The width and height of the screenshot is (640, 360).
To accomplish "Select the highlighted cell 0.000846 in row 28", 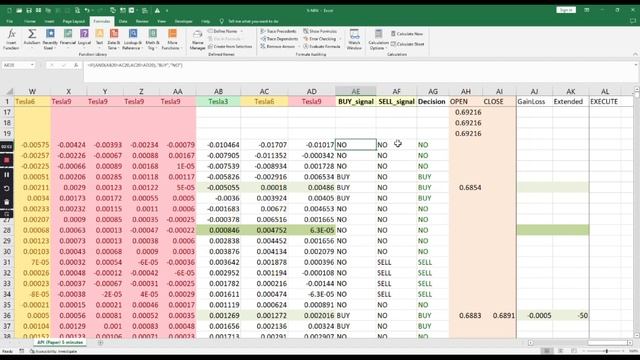I will [x=218, y=230].
